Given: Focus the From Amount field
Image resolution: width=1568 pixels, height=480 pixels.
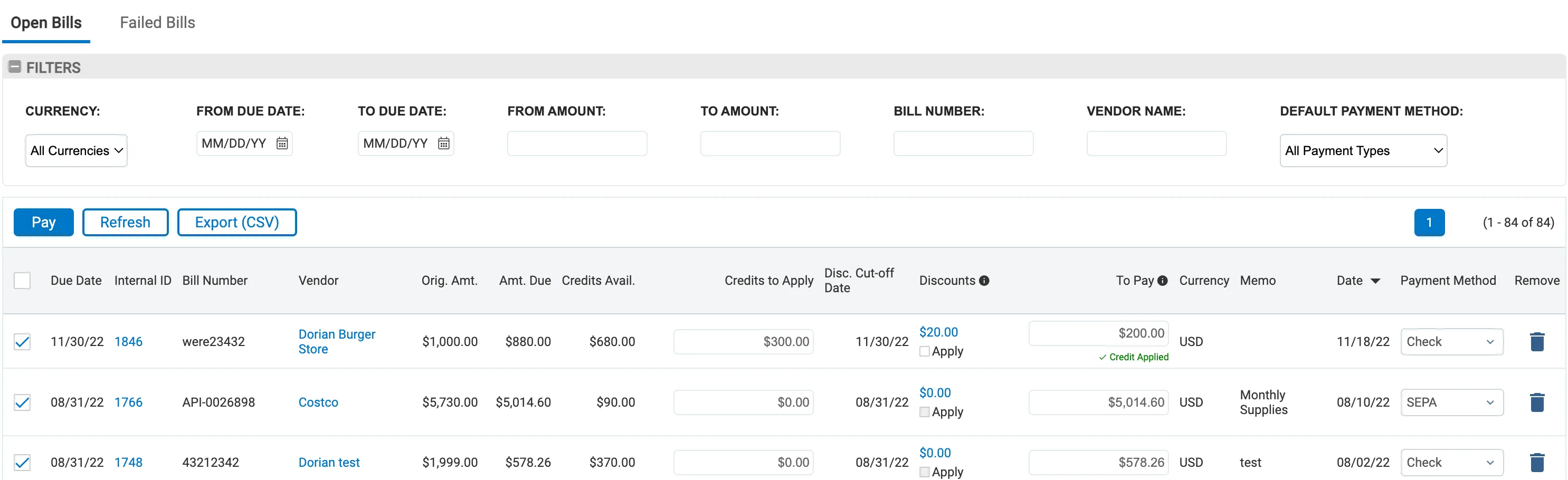Looking at the screenshot, I should point(577,143).
